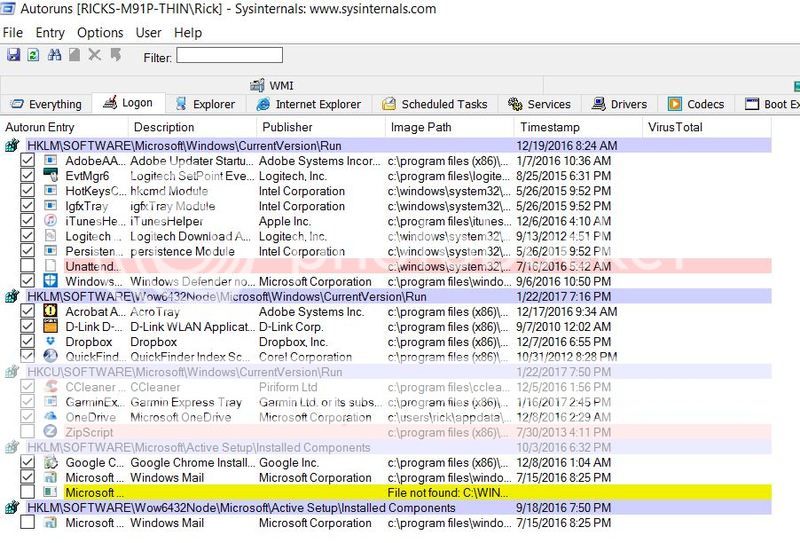Viewport: 800px width, 543px height.
Task: Click the Acrobat AcroTray entry icon
Action: pos(51,311)
